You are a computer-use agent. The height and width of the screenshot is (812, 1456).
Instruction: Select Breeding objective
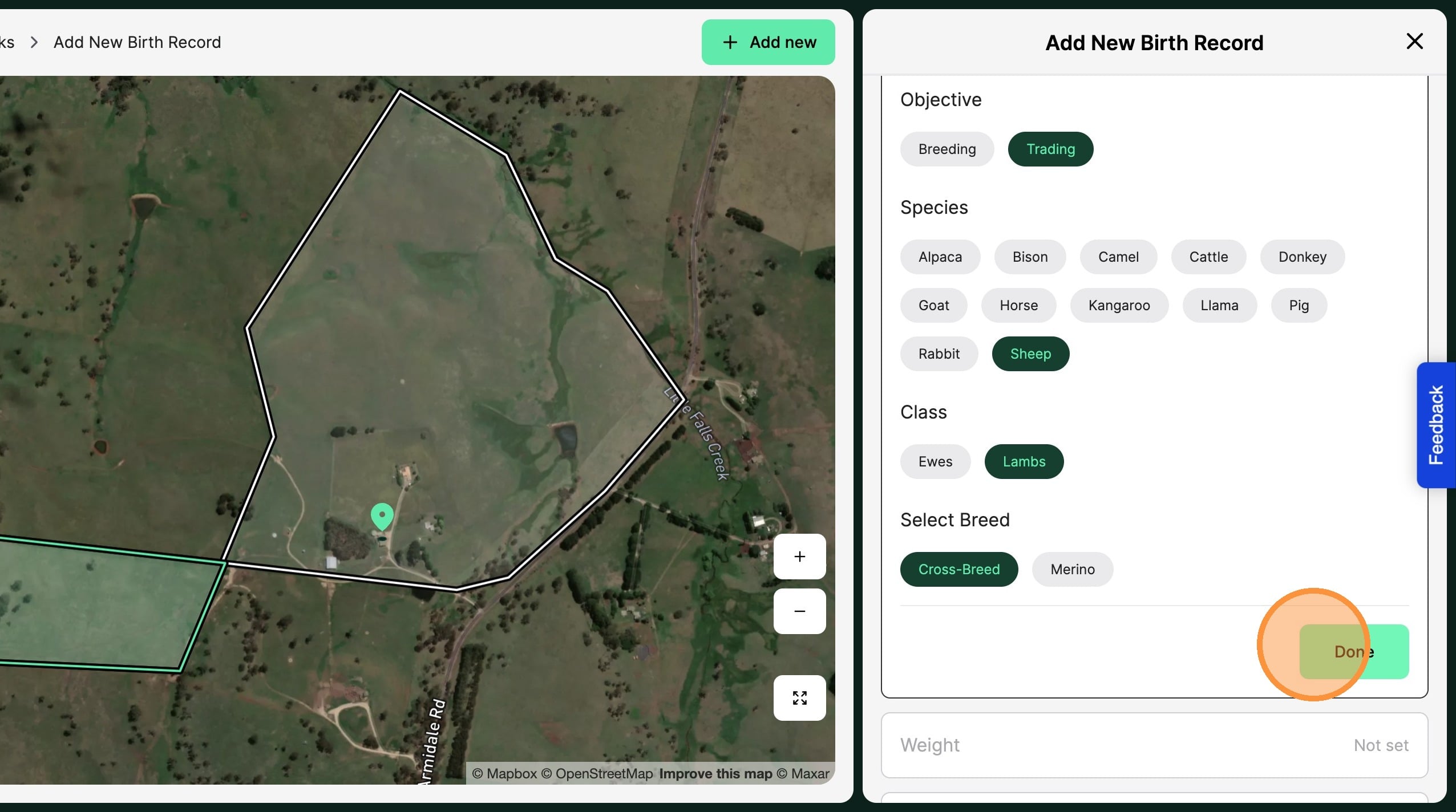click(x=947, y=149)
